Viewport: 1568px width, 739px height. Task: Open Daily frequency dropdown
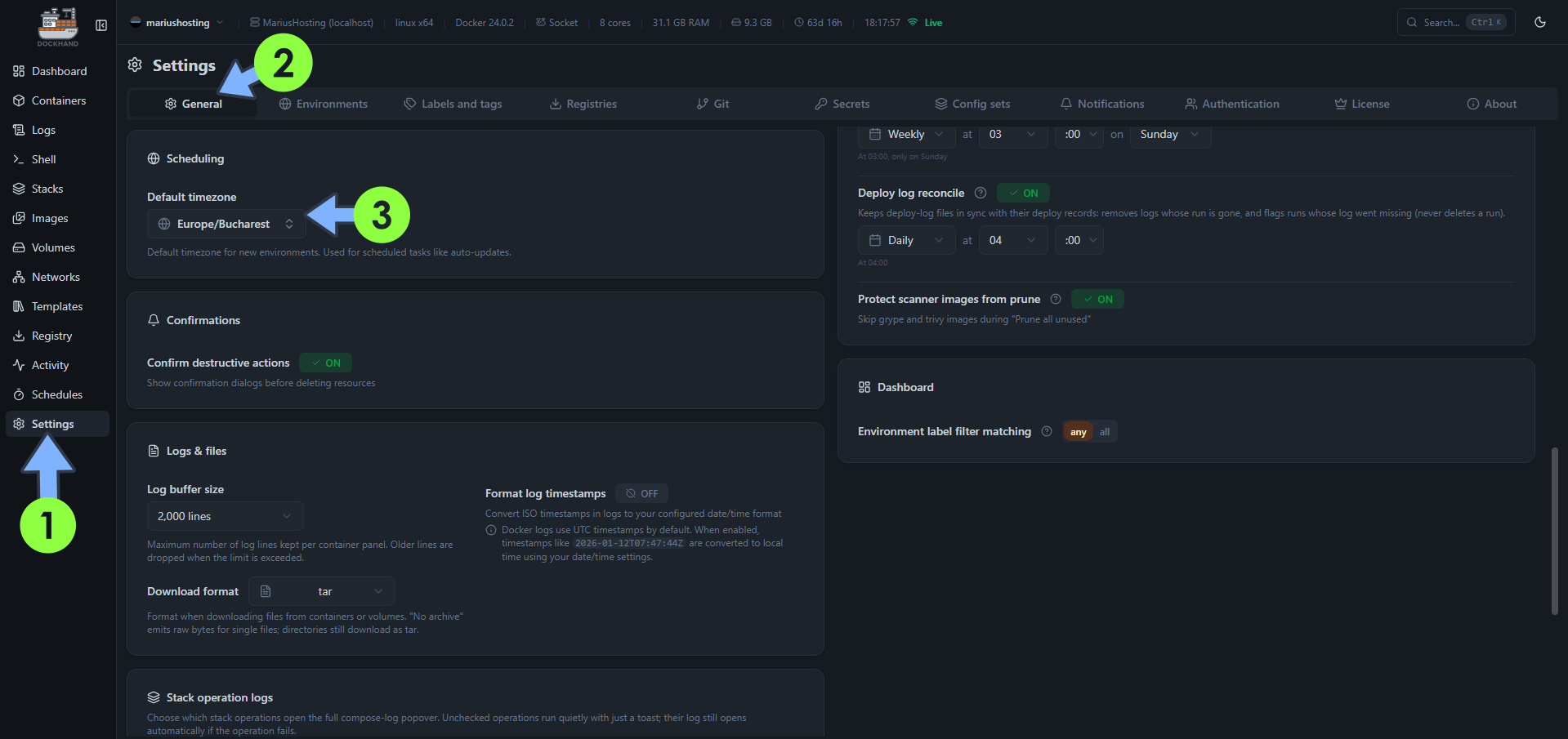(x=906, y=240)
